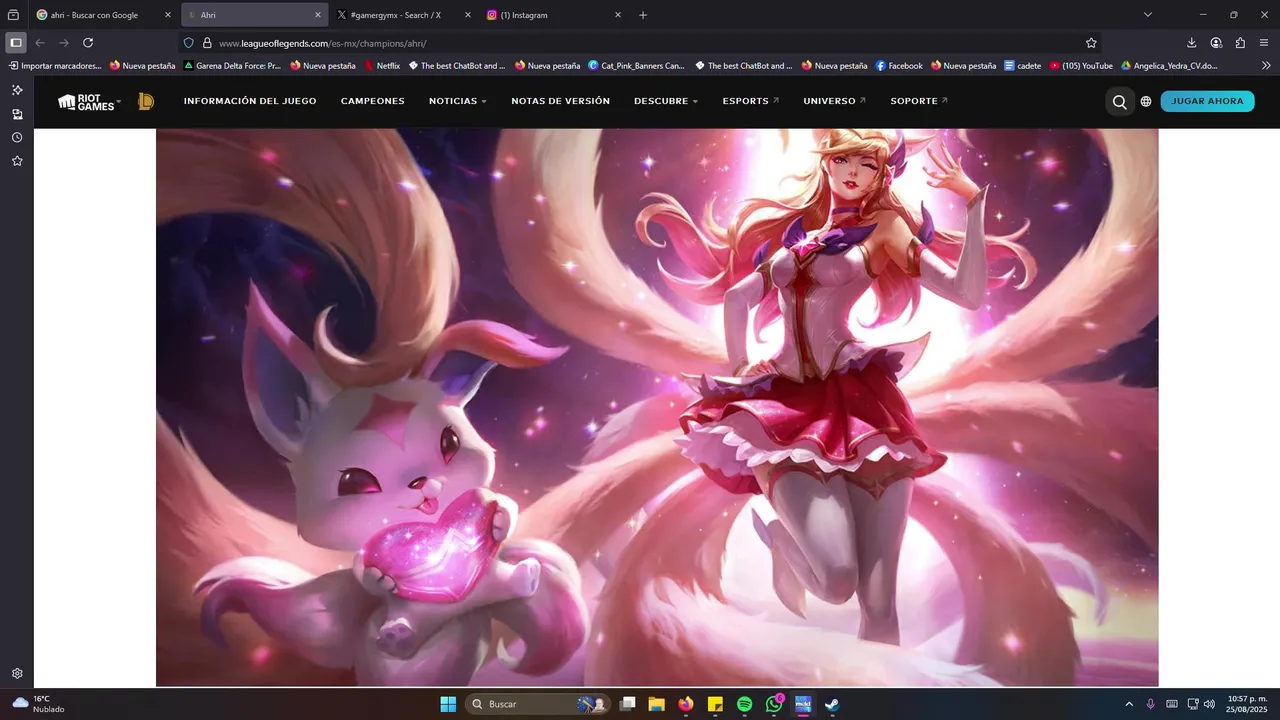Open Task View on taskbar
The image size is (1280, 720).
[x=627, y=704]
